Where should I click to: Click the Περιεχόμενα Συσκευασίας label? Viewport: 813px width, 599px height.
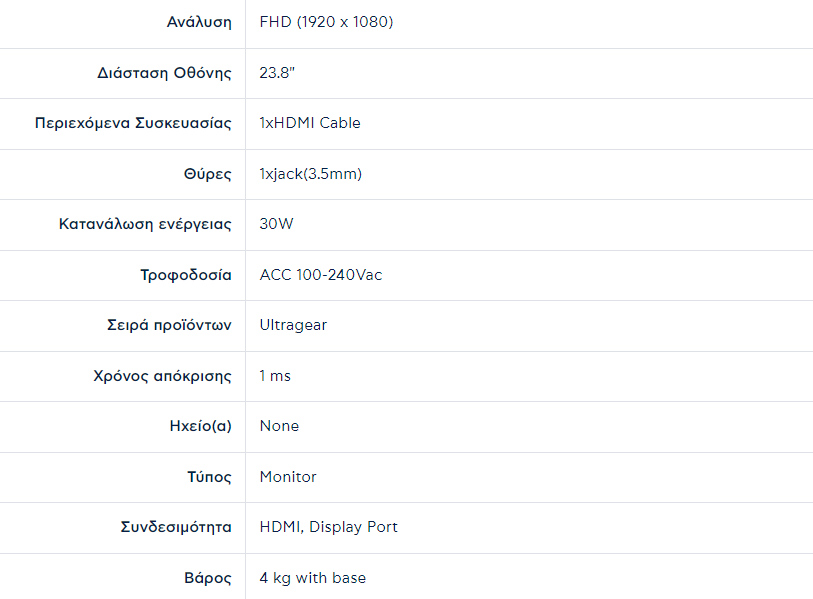coord(133,123)
